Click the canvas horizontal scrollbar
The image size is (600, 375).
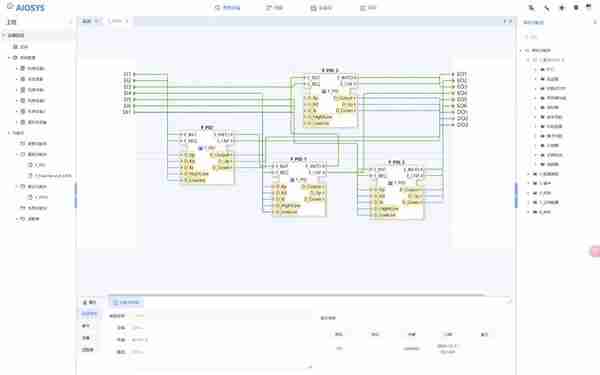(x=297, y=295)
